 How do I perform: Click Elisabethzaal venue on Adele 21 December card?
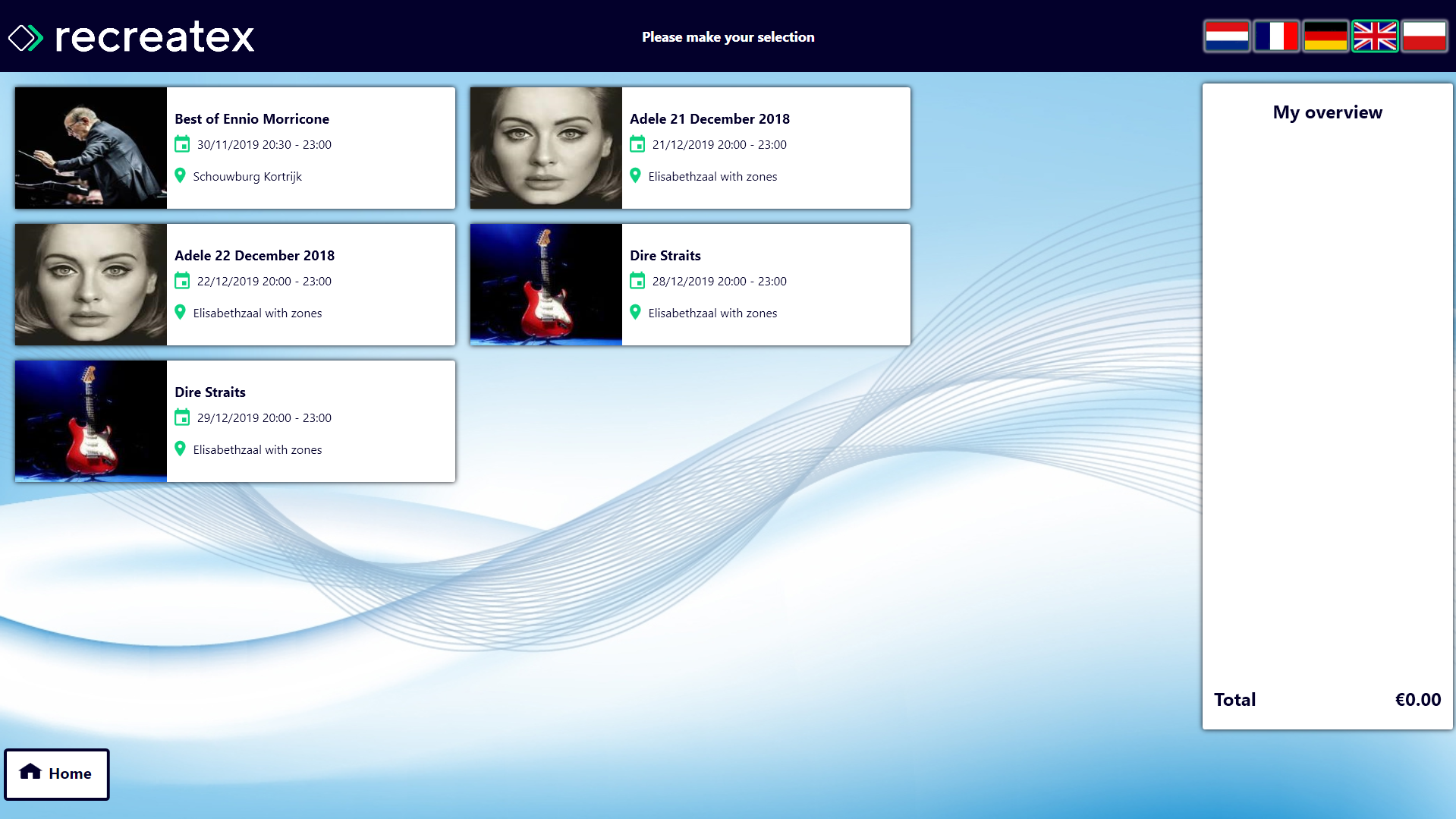click(712, 177)
